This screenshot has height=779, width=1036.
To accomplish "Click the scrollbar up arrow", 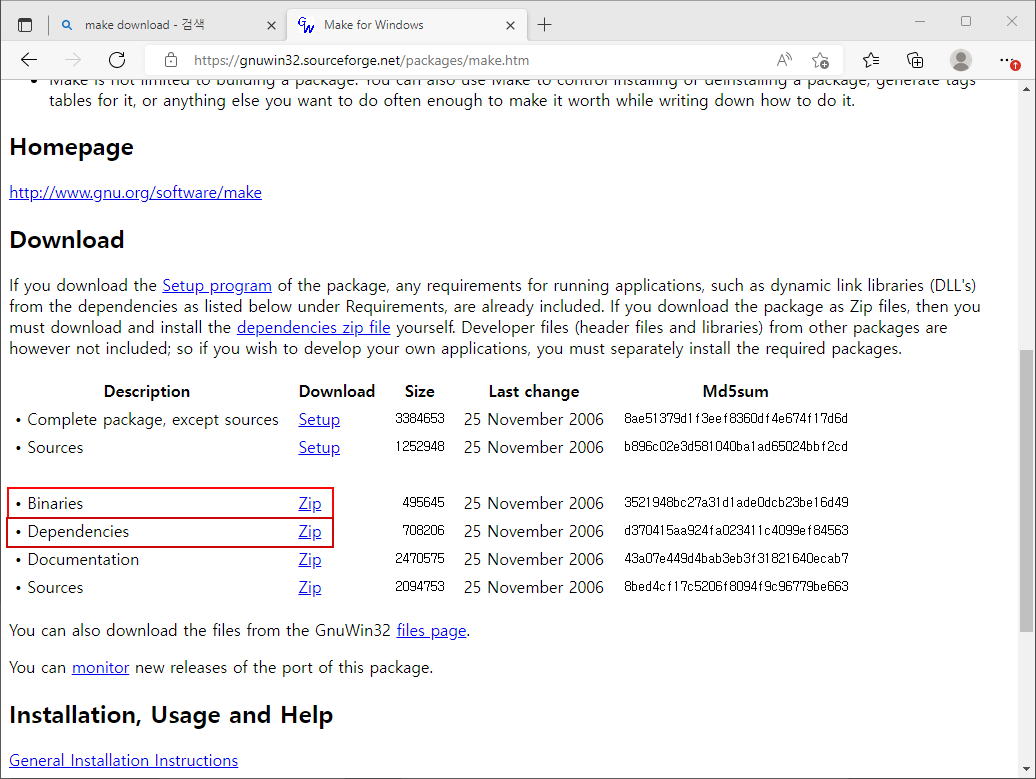I will [x=1026, y=89].
